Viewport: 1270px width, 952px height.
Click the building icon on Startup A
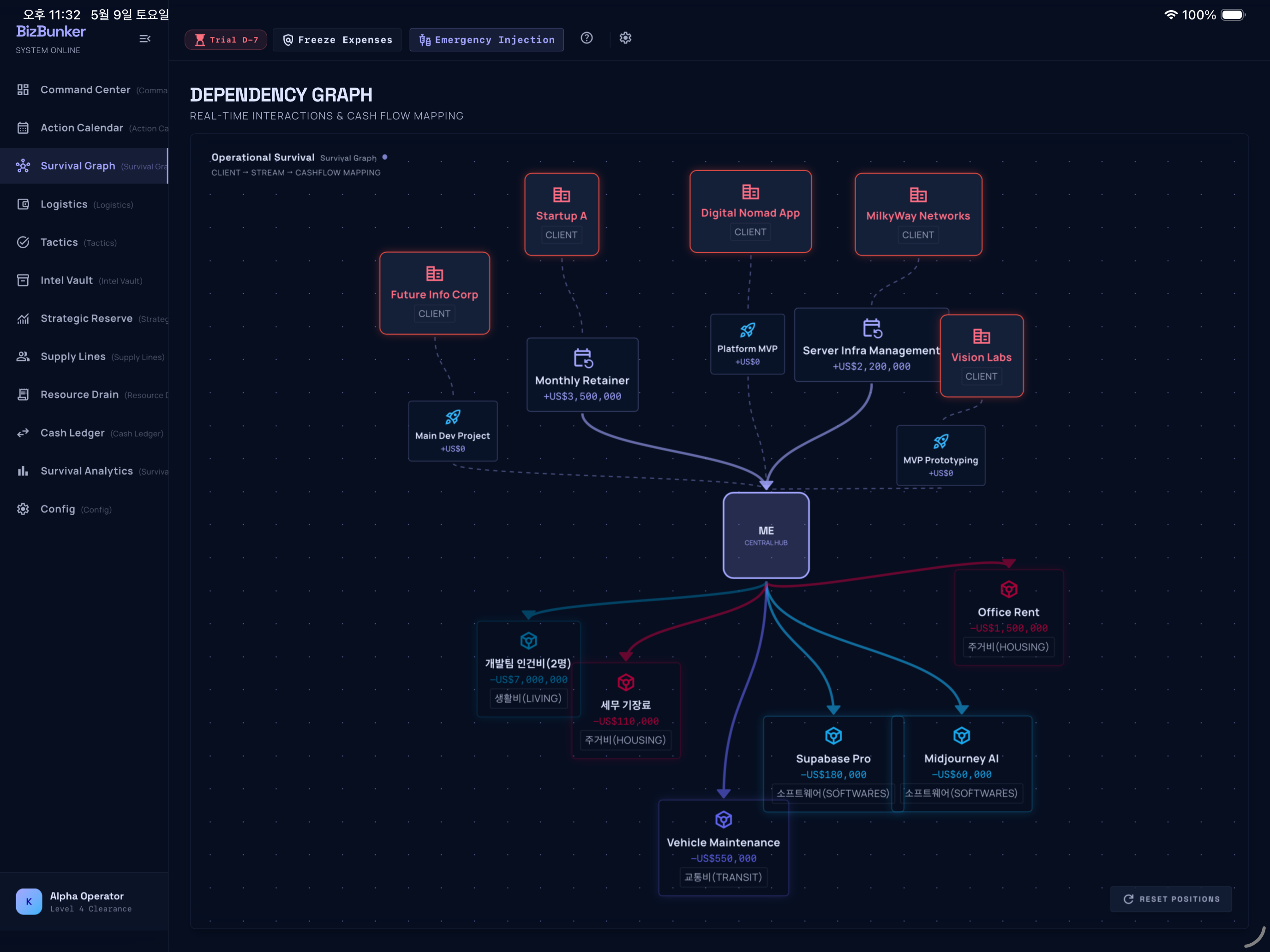[x=561, y=195]
